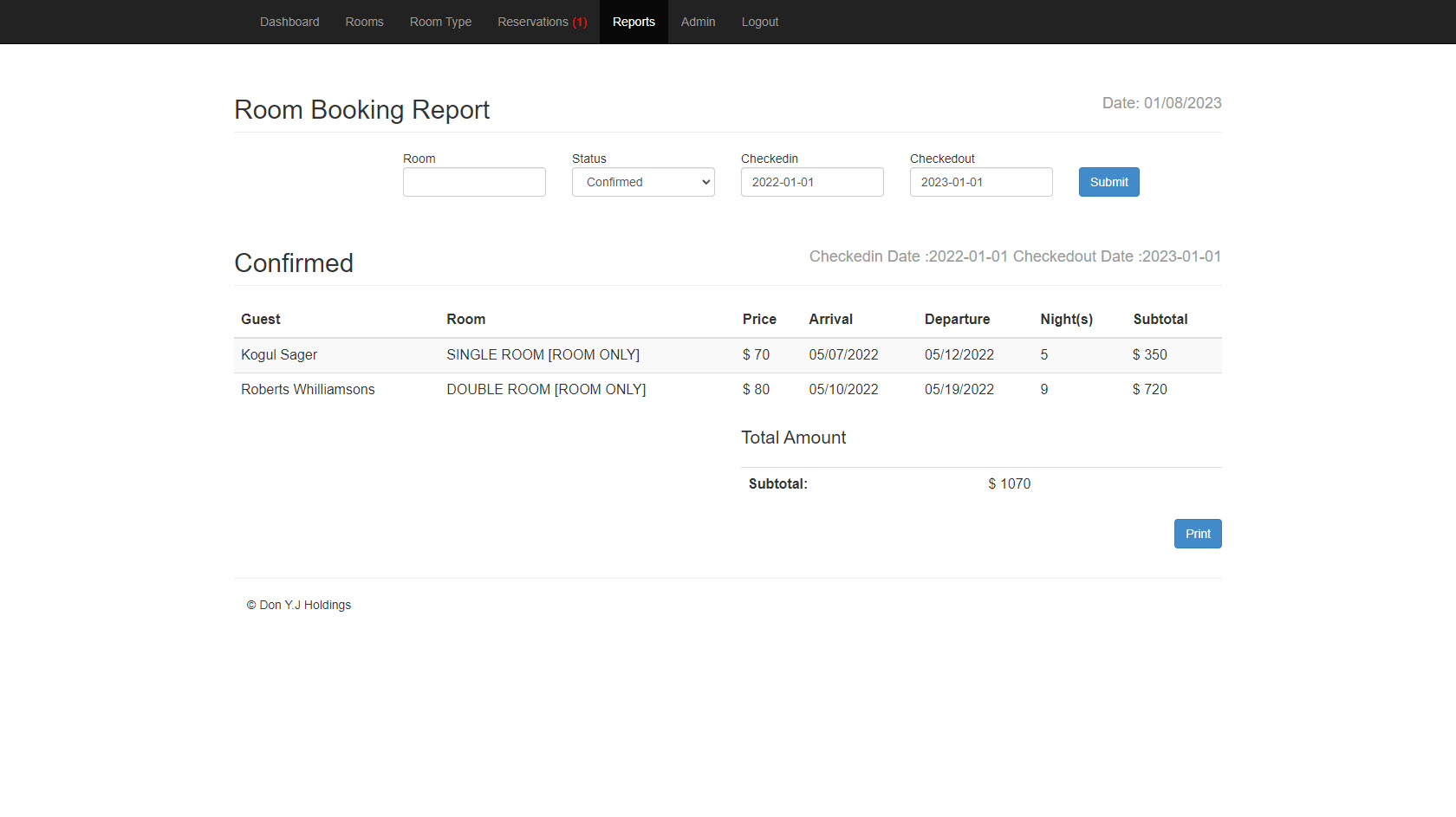Click departure date 05/19/2022

[x=959, y=389]
